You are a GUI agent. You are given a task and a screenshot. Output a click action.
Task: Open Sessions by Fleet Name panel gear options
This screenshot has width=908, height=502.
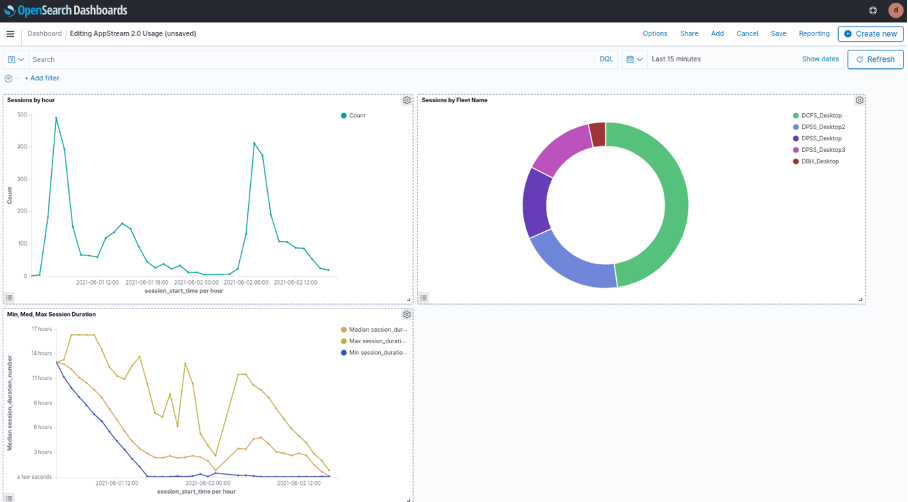coord(859,100)
